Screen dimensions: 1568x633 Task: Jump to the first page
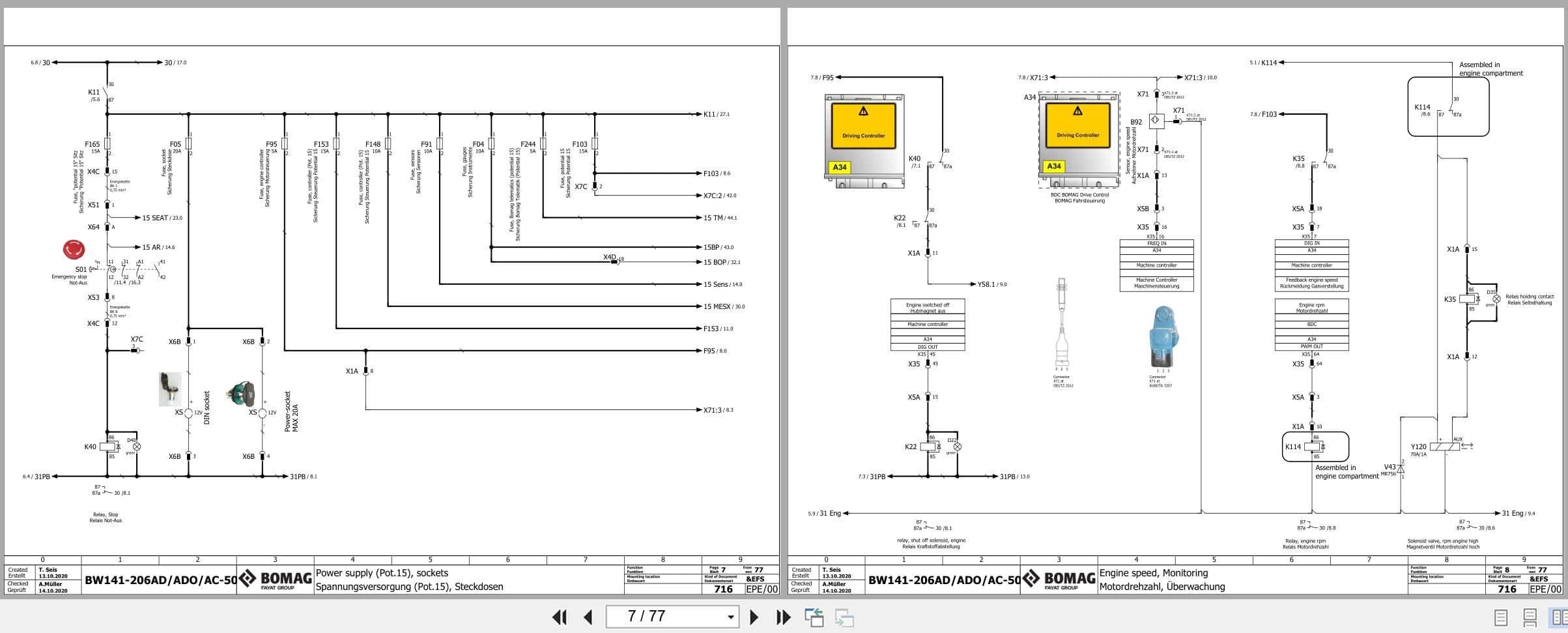tap(559, 616)
